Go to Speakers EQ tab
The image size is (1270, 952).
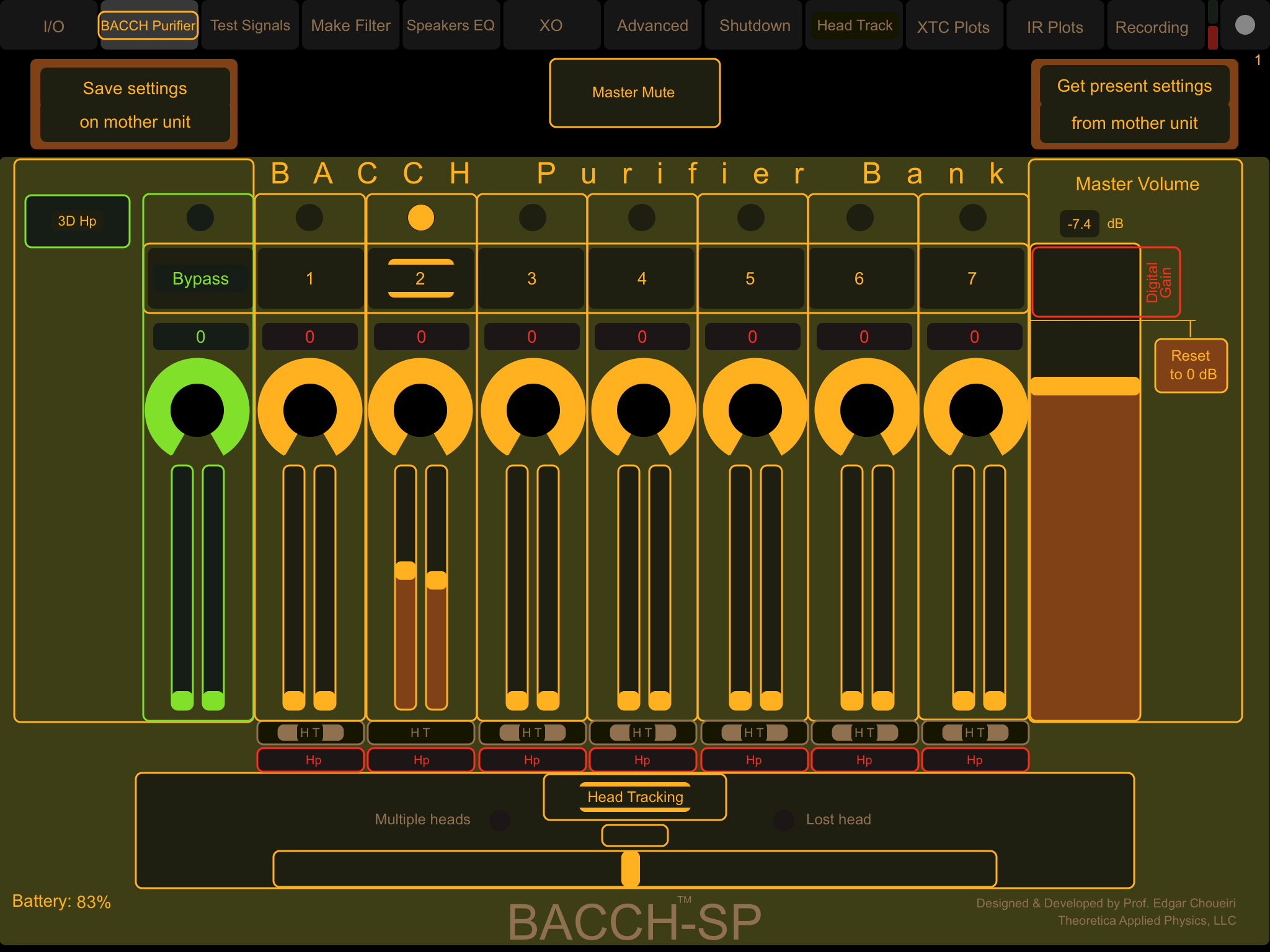451,26
